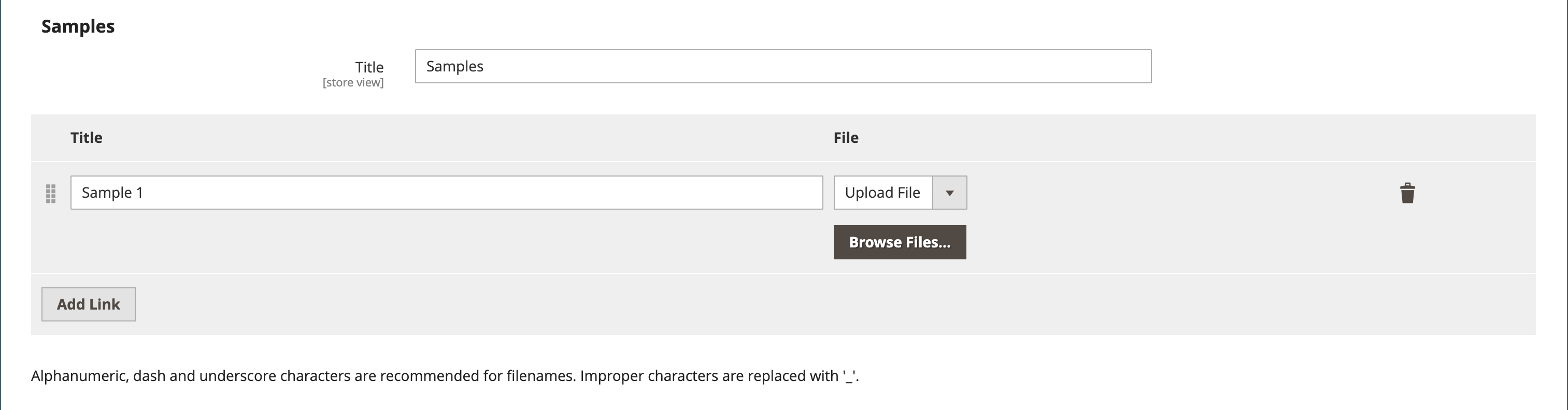Click the Title column header
This screenshot has height=410, width=1568.
87,138
